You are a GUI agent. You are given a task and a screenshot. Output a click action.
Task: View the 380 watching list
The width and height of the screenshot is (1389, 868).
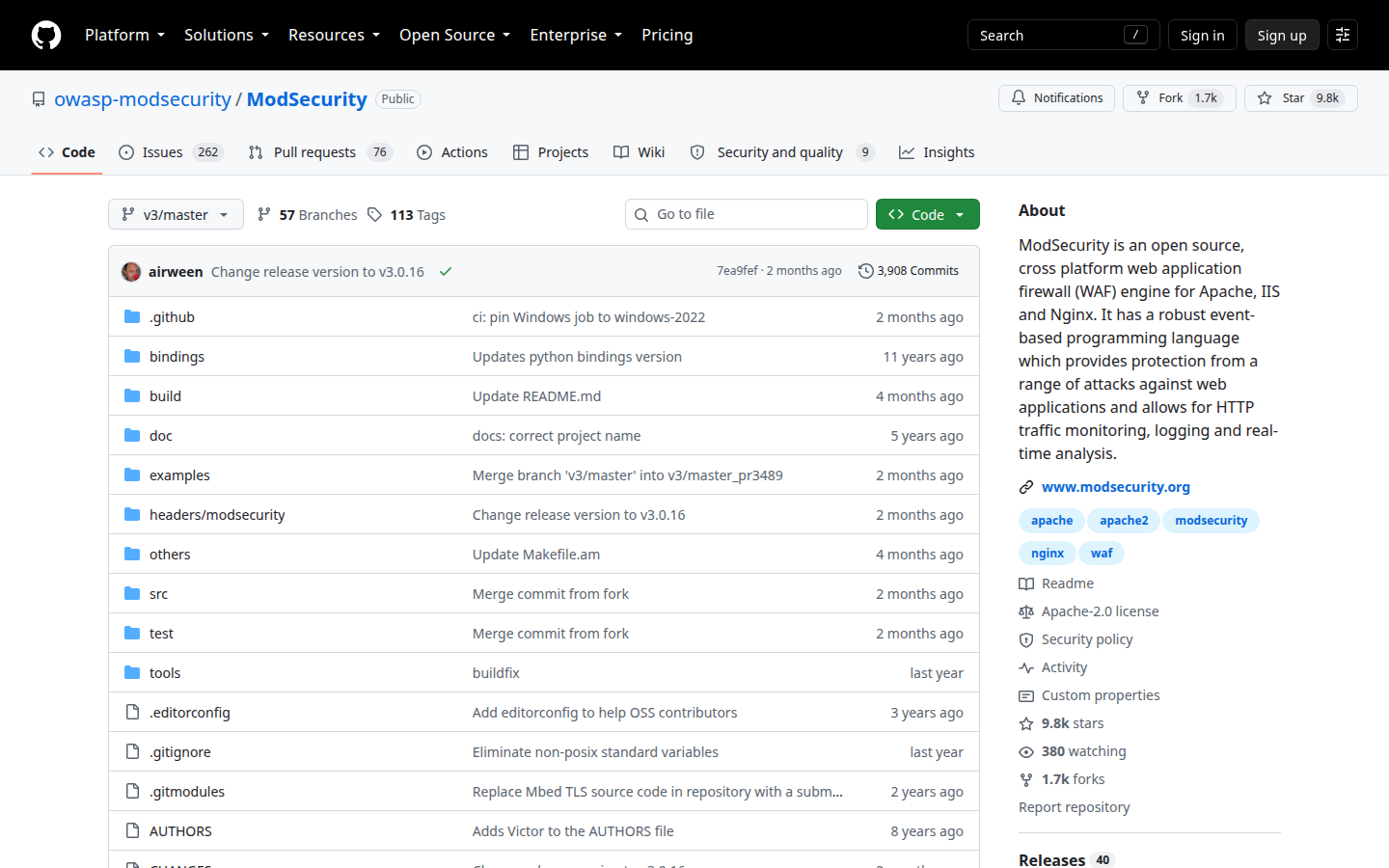click(1073, 751)
